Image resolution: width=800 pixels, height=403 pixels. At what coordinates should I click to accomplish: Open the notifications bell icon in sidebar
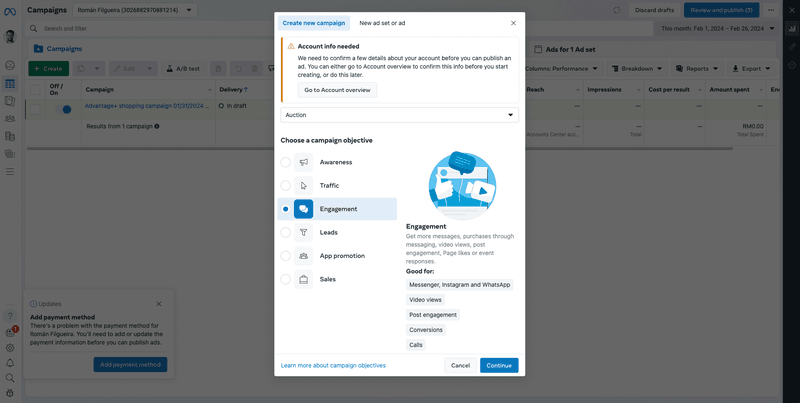10,363
